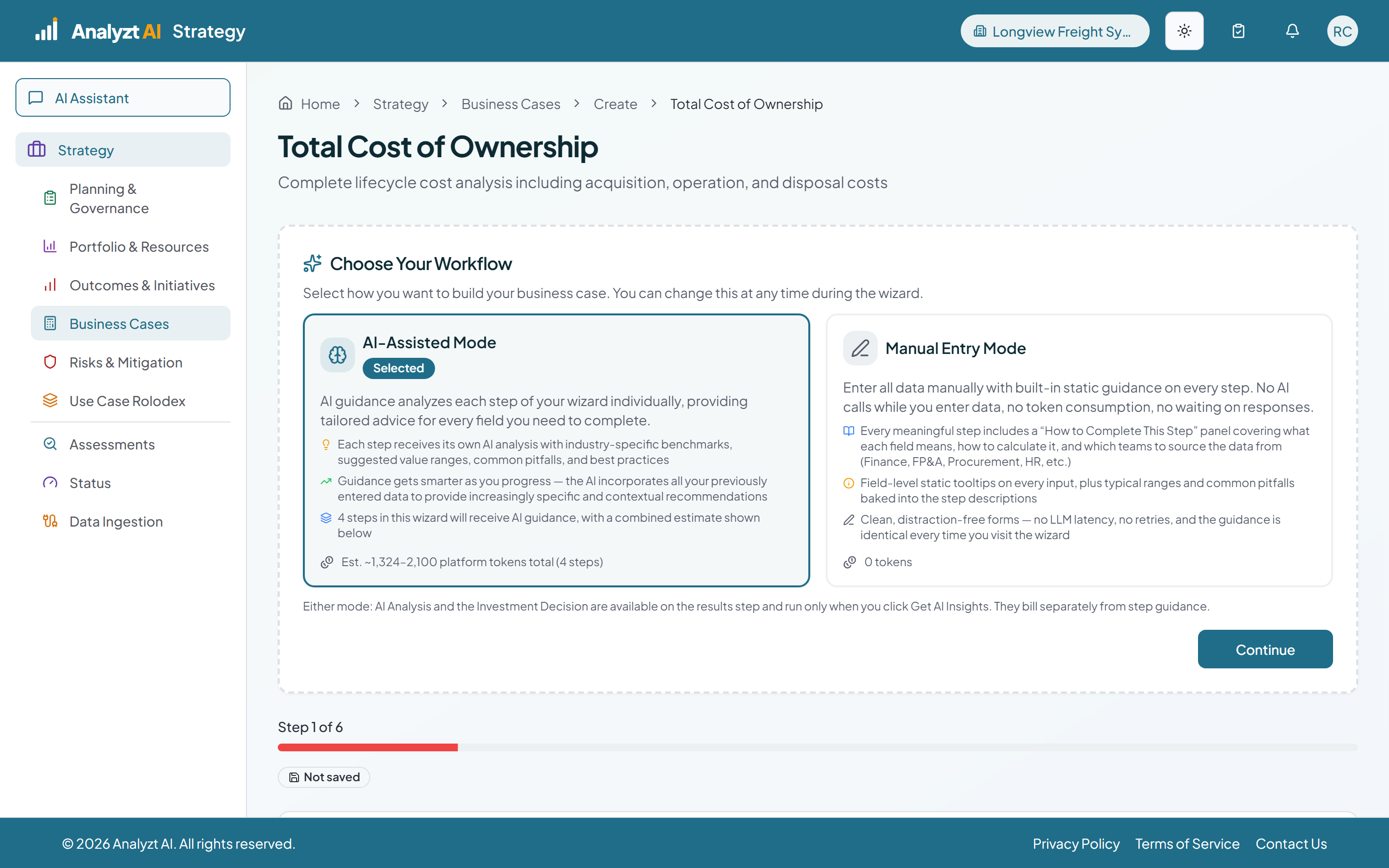
Task: Open the RC user avatar menu
Action: (x=1342, y=31)
